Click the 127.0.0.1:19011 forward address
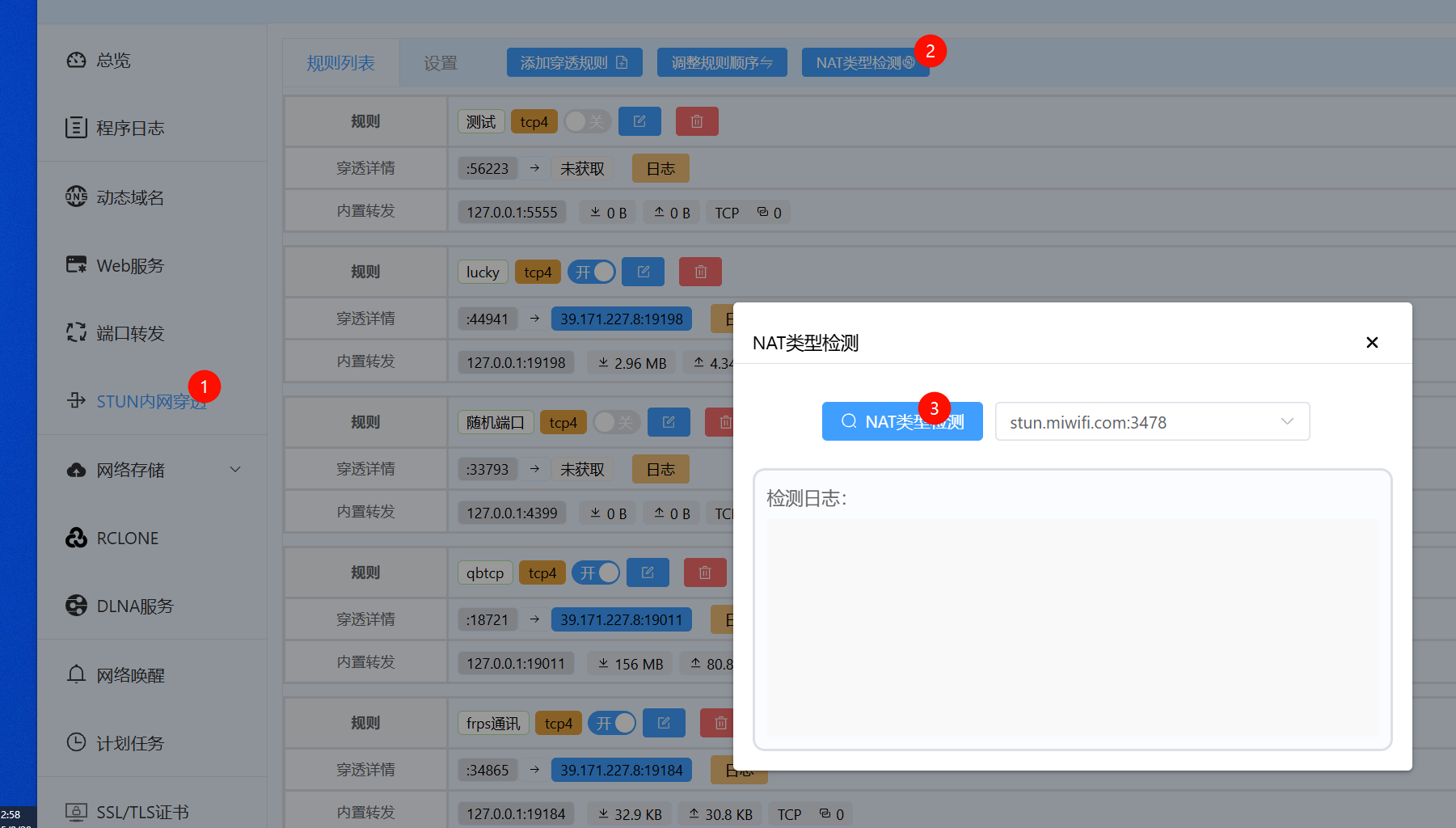This screenshot has width=1456, height=828. pos(516,663)
